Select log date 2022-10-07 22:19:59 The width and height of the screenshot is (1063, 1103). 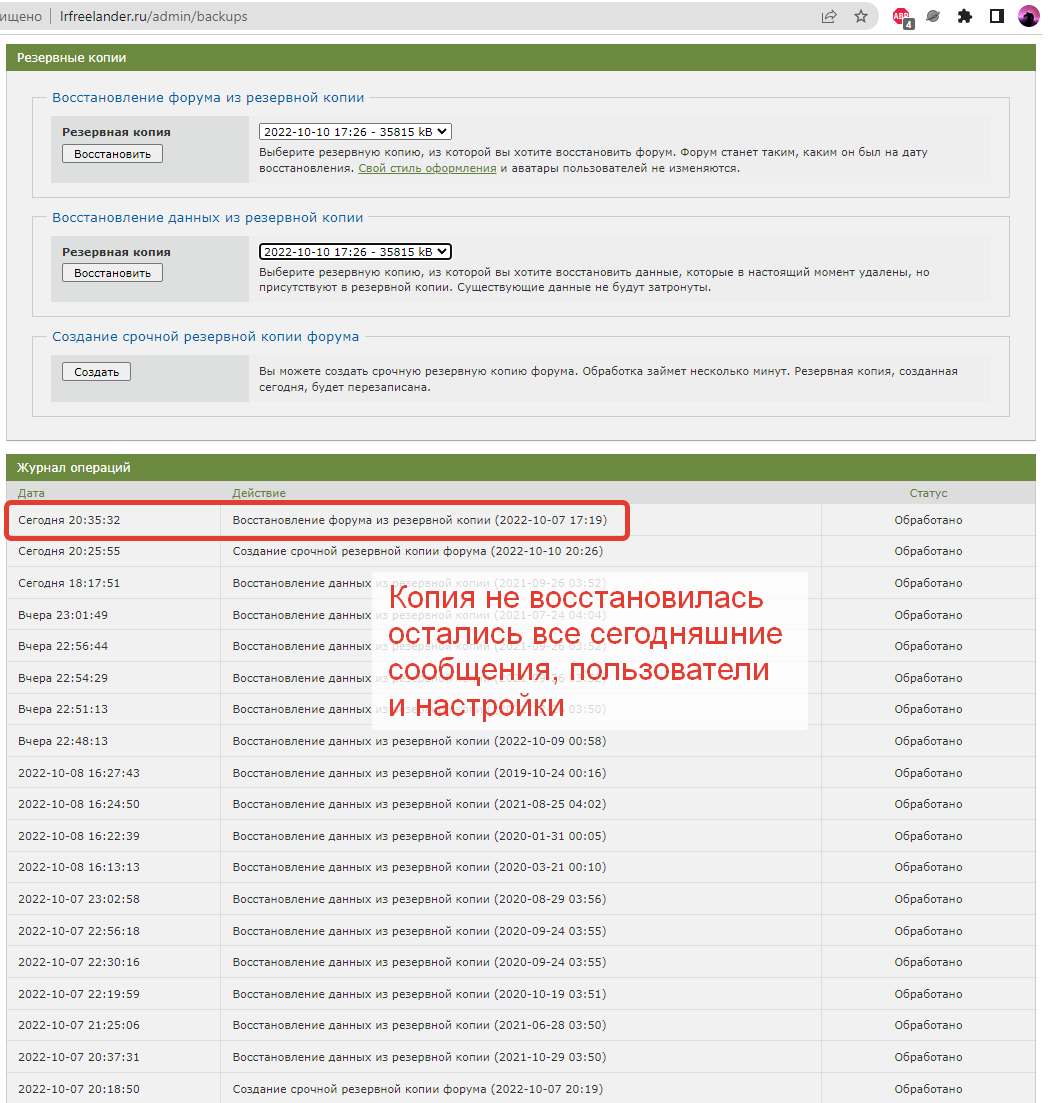[79, 995]
